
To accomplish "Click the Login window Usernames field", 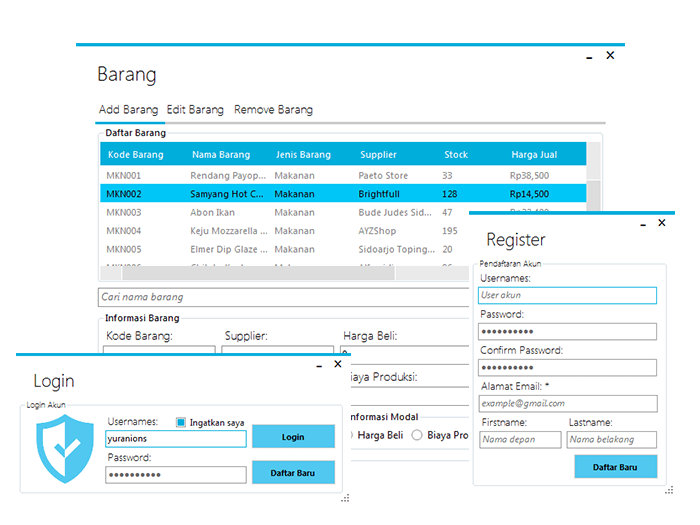I will [176, 439].
